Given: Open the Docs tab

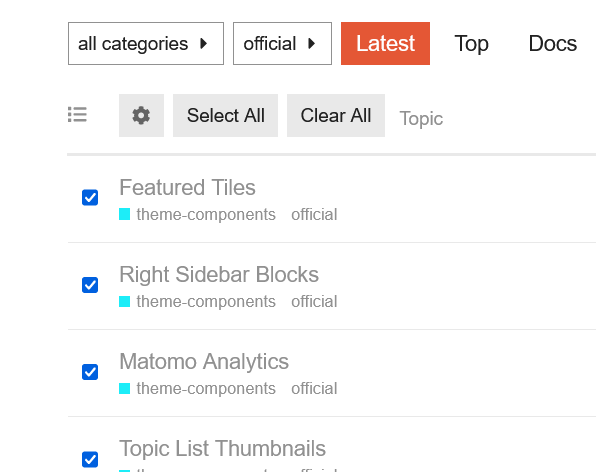Looking at the screenshot, I should tap(553, 44).
